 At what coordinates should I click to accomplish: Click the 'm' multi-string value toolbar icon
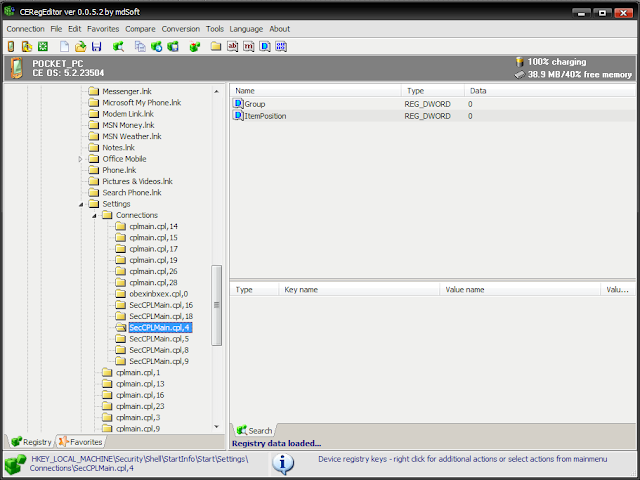(x=249, y=47)
